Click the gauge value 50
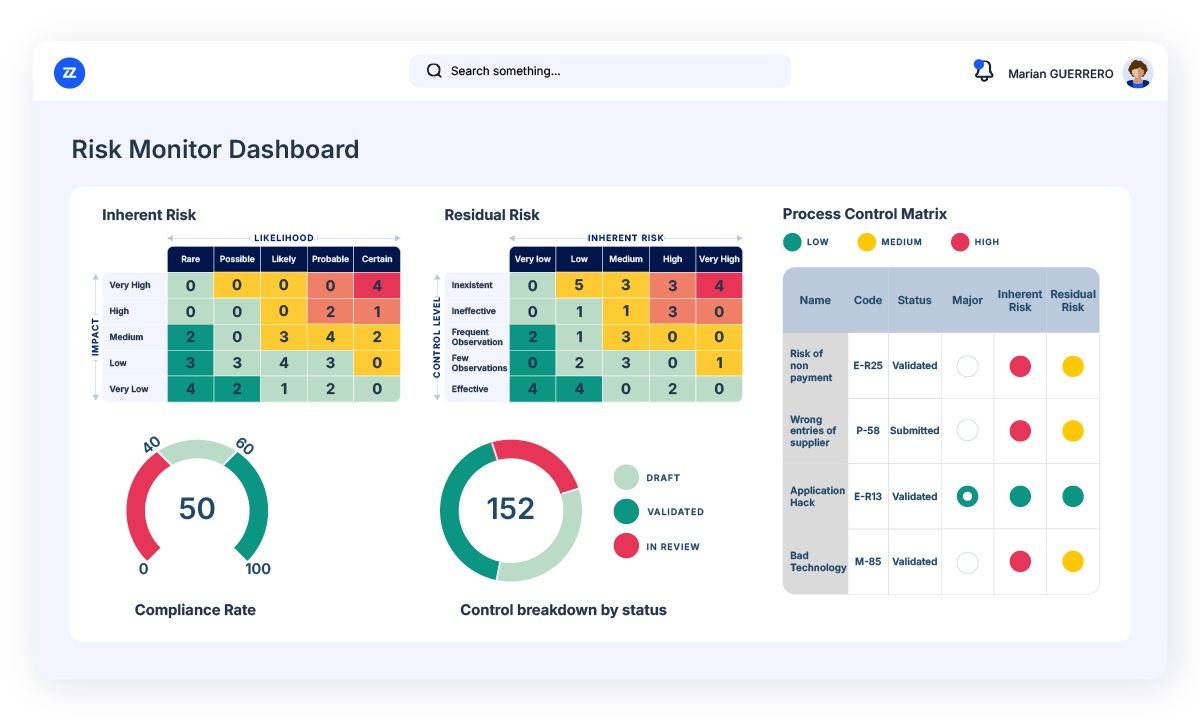Viewport: 1200px width, 720px height. (x=197, y=509)
